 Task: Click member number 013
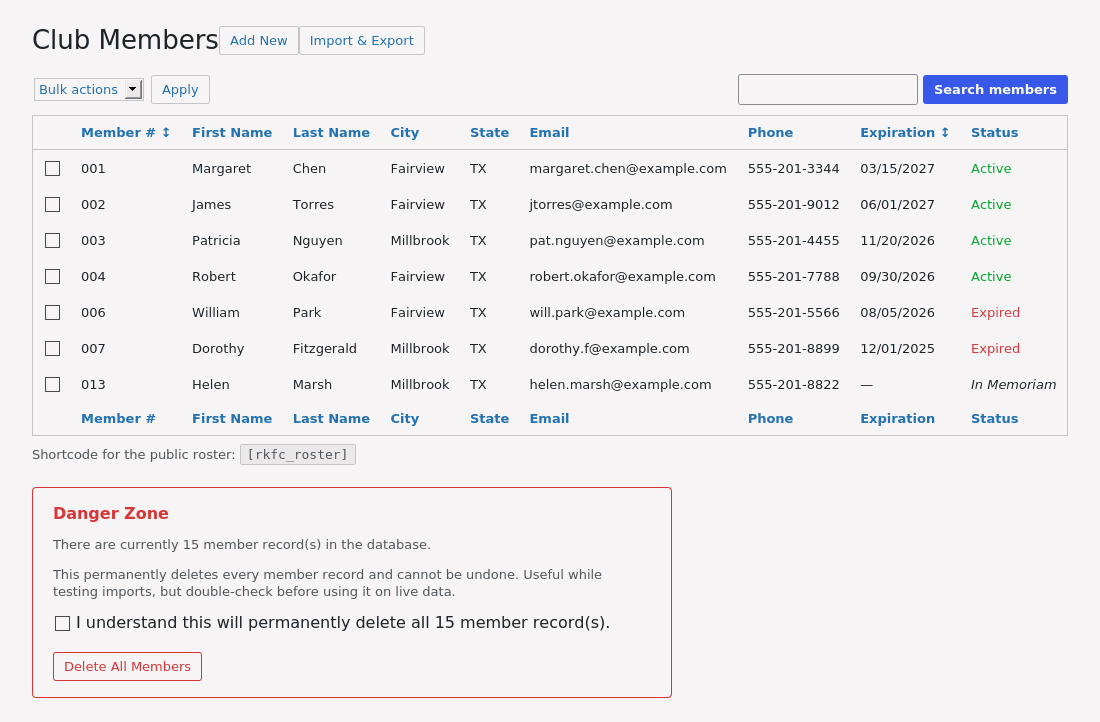pos(93,385)
